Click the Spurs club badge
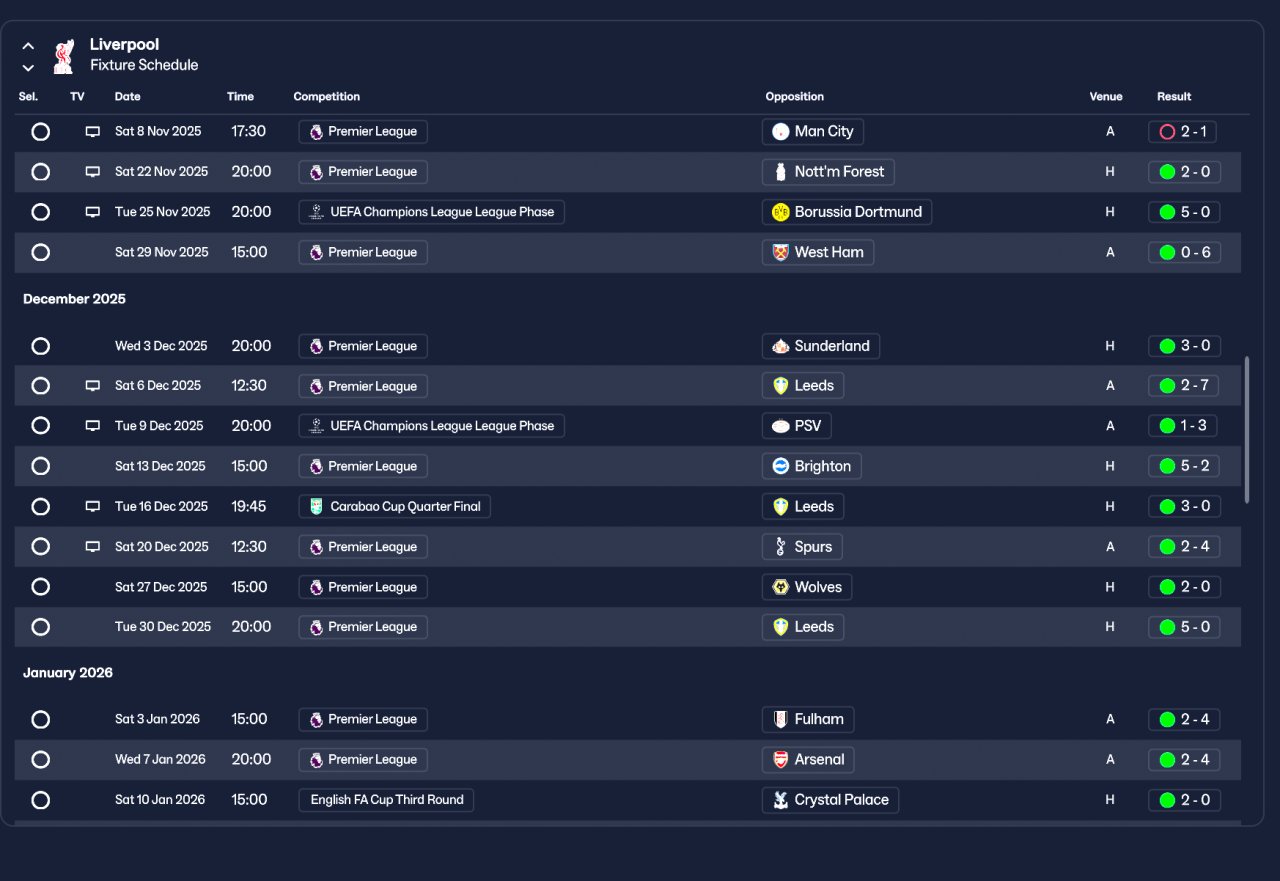The image size is (1280, 881). click(x=781, y=547)
